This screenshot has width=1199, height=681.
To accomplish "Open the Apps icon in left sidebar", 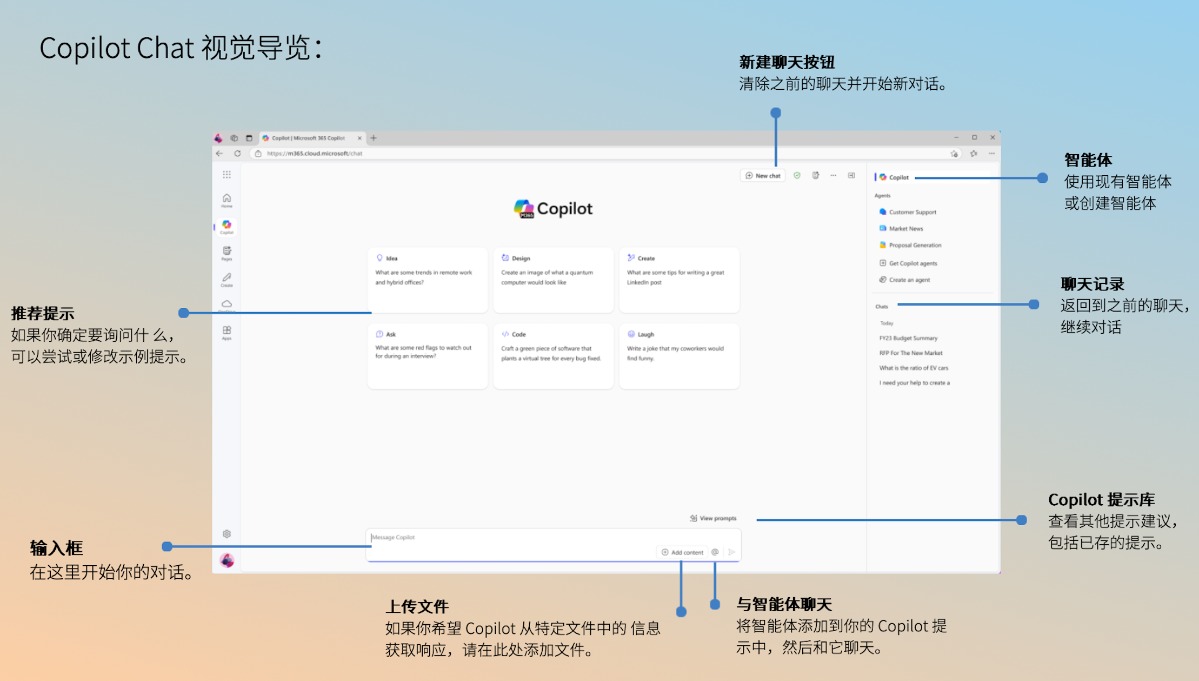I will [x=227, y=332].
